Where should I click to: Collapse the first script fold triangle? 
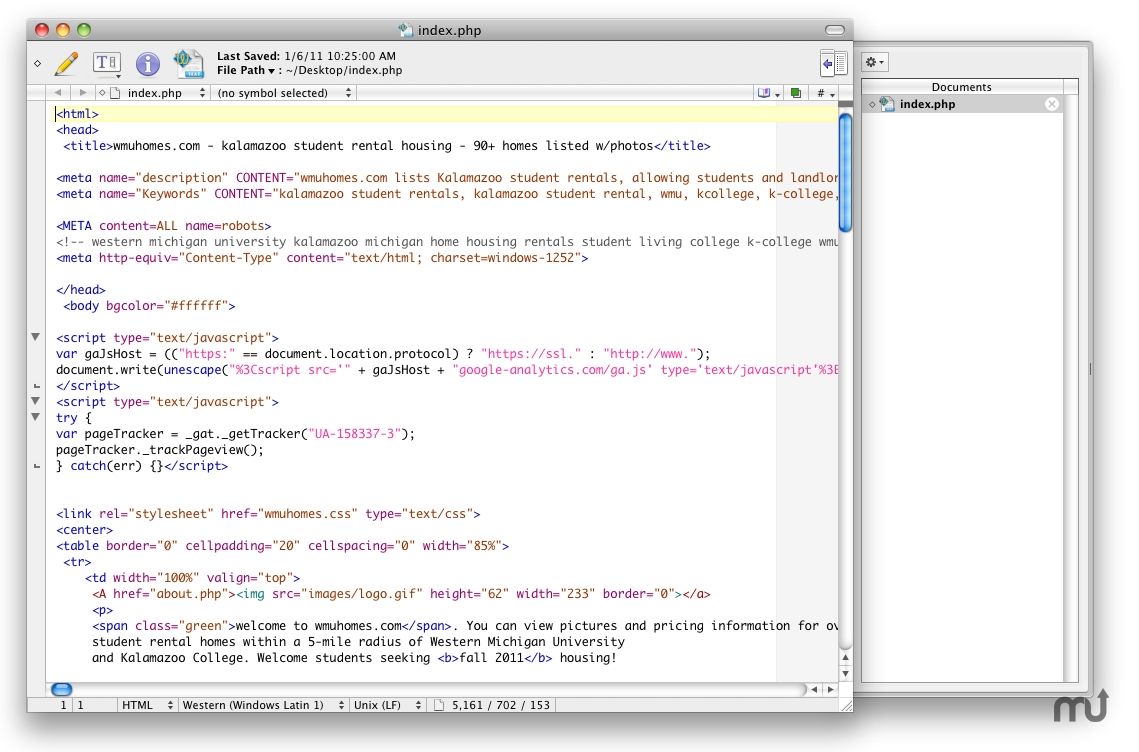pos(35,337)
